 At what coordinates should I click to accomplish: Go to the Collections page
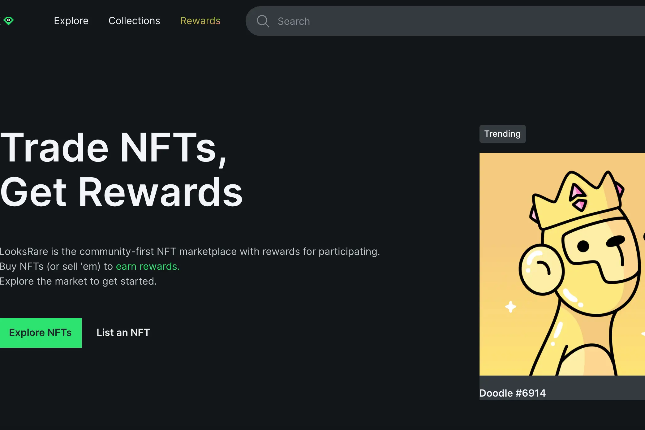click(x=134, y=21)
